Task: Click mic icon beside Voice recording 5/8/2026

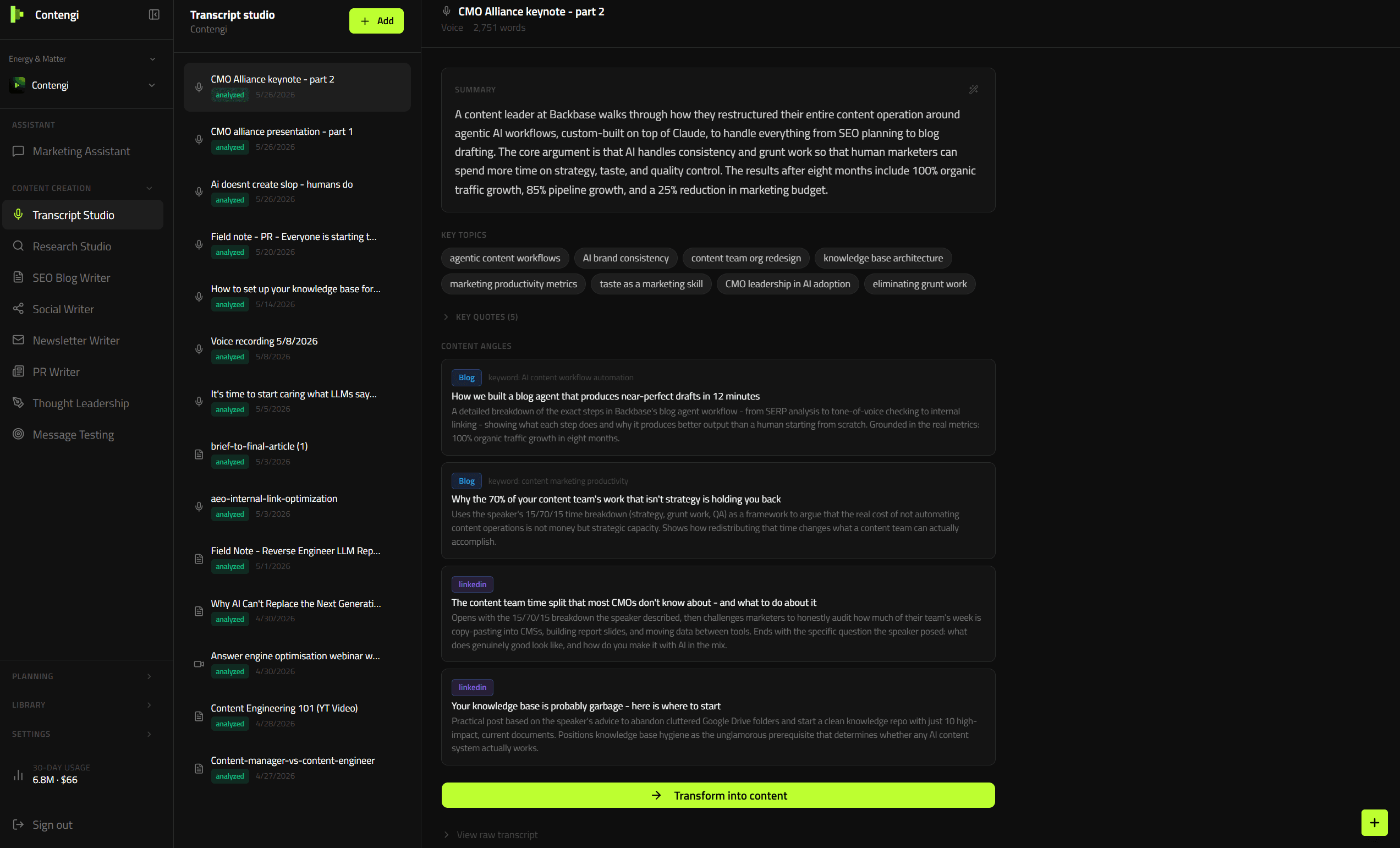Action: 199,349
